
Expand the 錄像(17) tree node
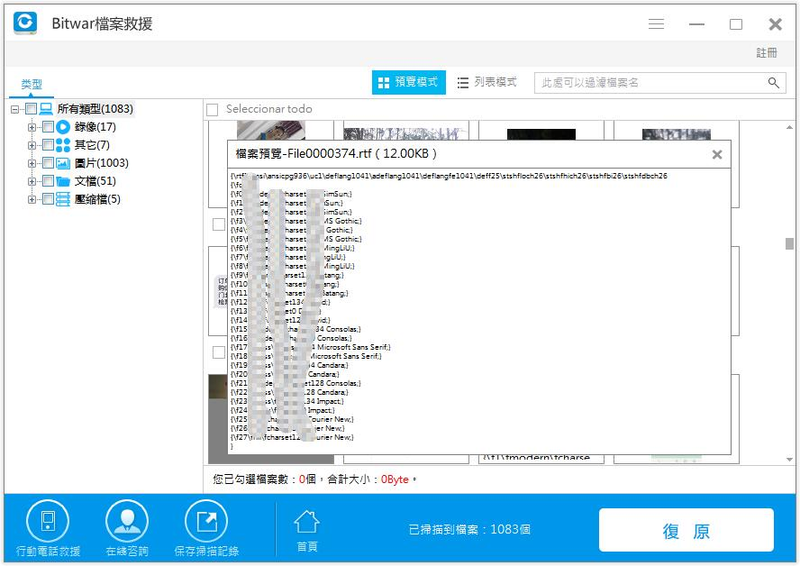pos(32,127)
